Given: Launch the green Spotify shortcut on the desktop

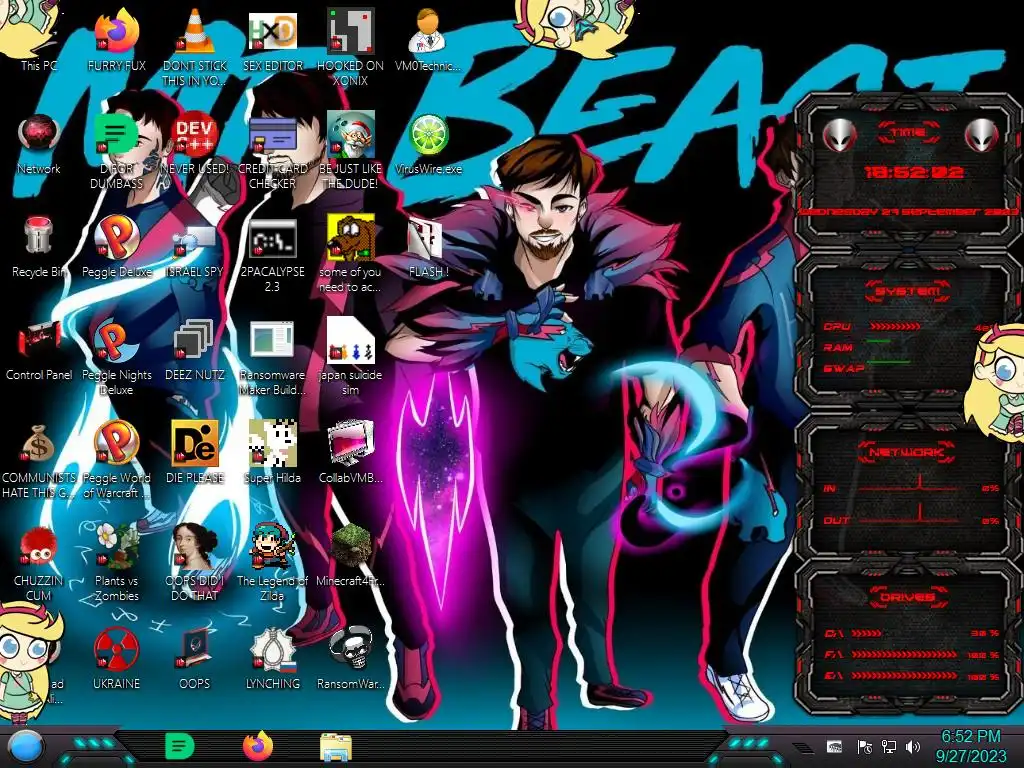Looking at the screenshot, I should pyautogui.click(x=116, y=150).
